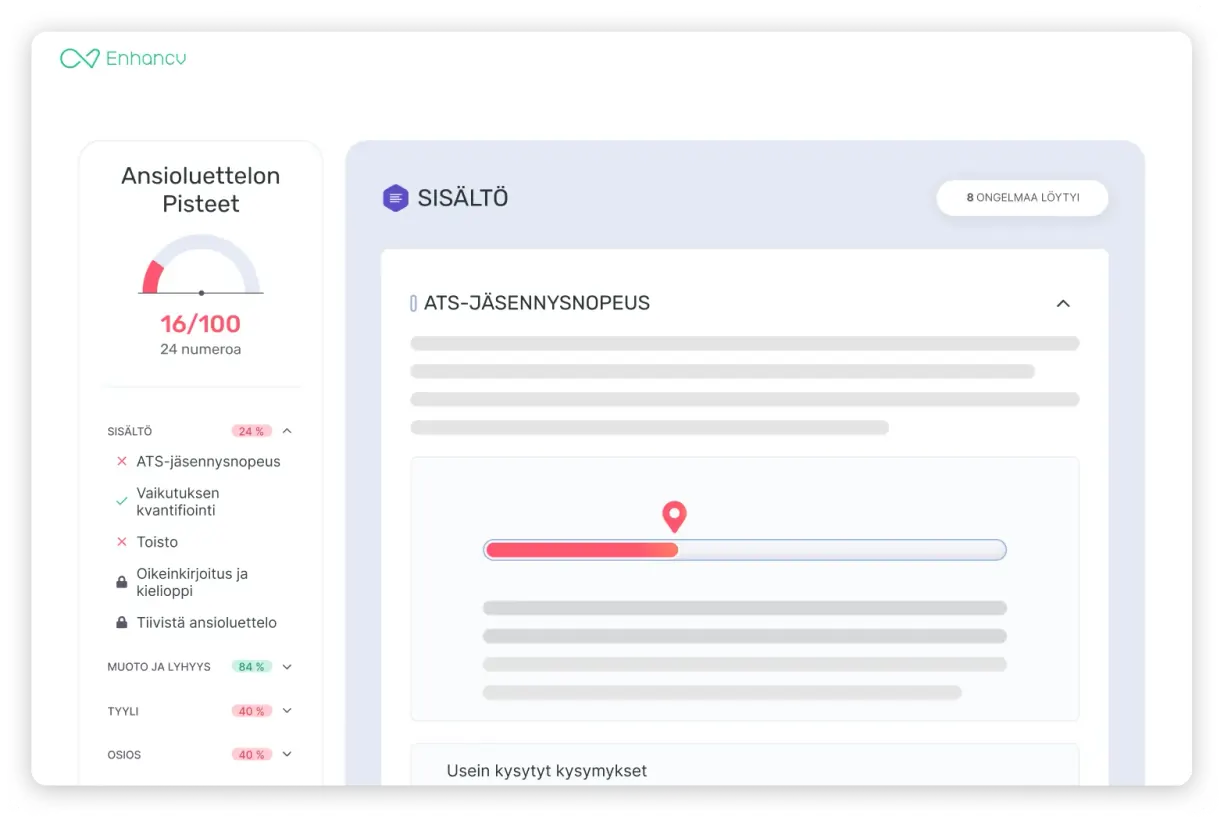Click the 16/100 score

coord(201,323)
